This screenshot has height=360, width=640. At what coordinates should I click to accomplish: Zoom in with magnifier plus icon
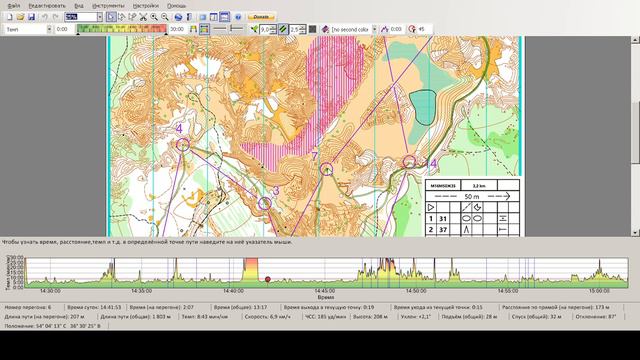click(154, 17)
